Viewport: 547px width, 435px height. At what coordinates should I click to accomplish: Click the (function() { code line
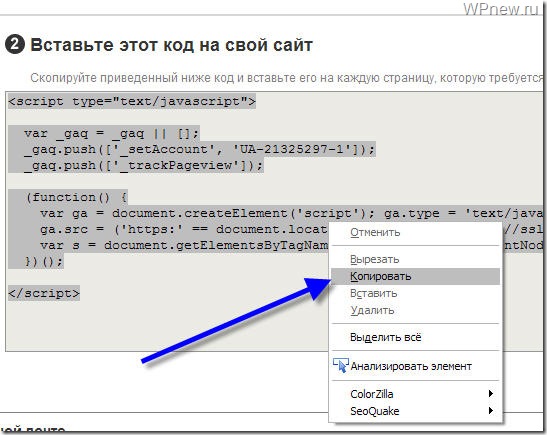(76, 197)
